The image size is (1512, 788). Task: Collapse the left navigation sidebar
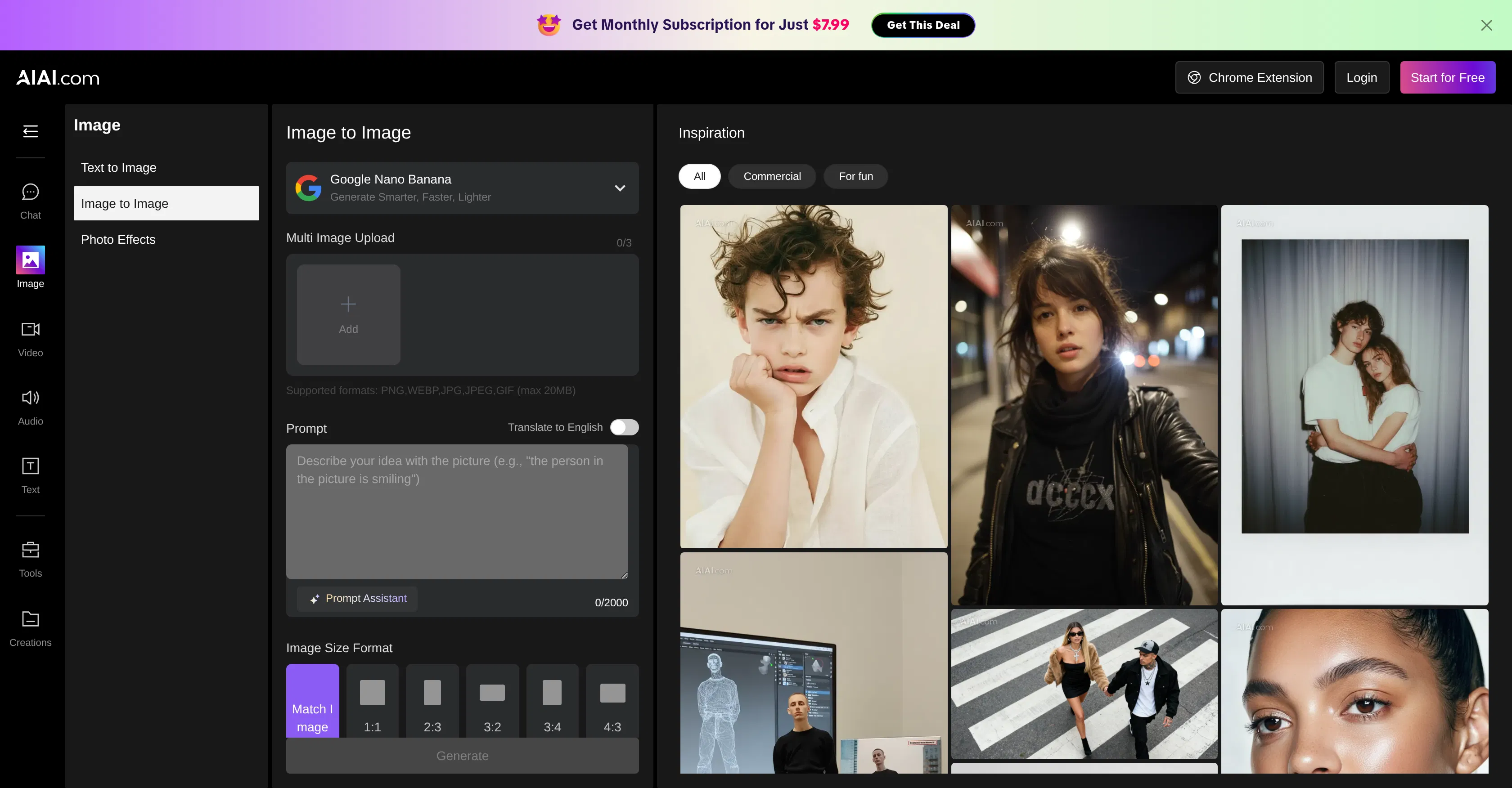click(30, 132)
